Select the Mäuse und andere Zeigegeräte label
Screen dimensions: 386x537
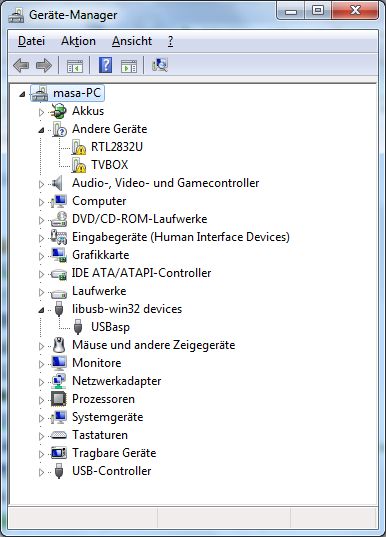pos(153,345)
